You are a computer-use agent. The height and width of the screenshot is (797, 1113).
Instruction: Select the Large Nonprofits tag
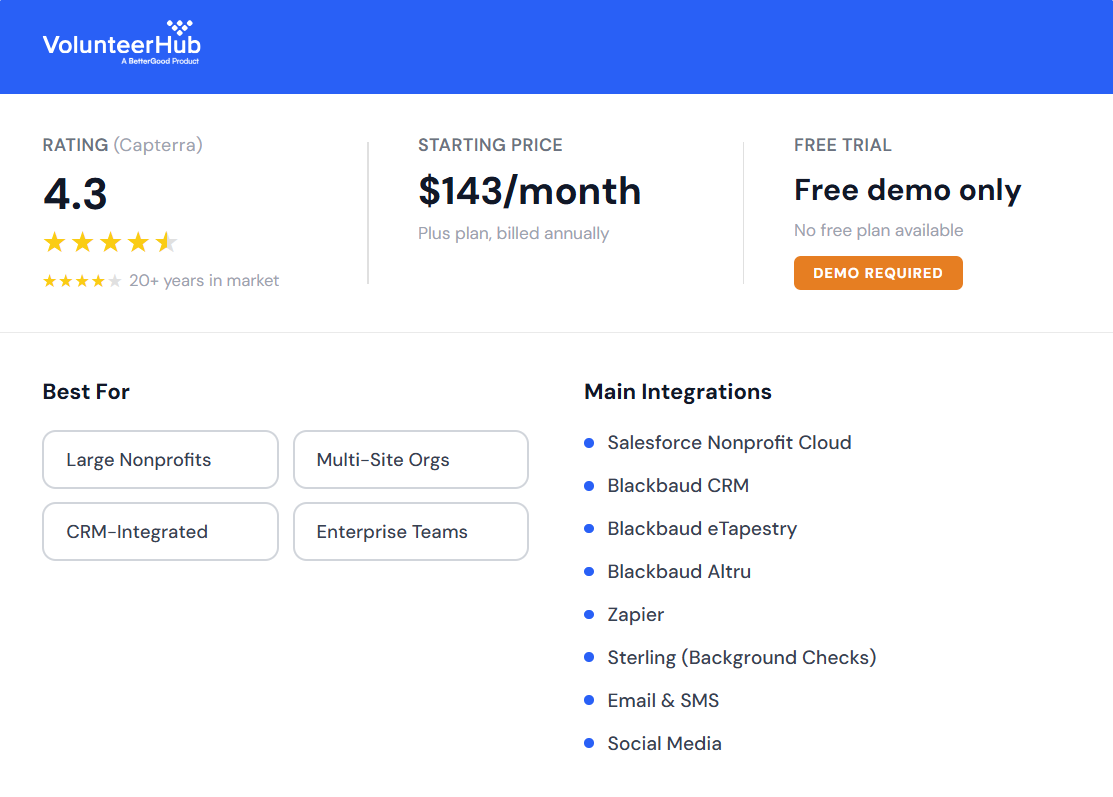click(x=160, y=459)
